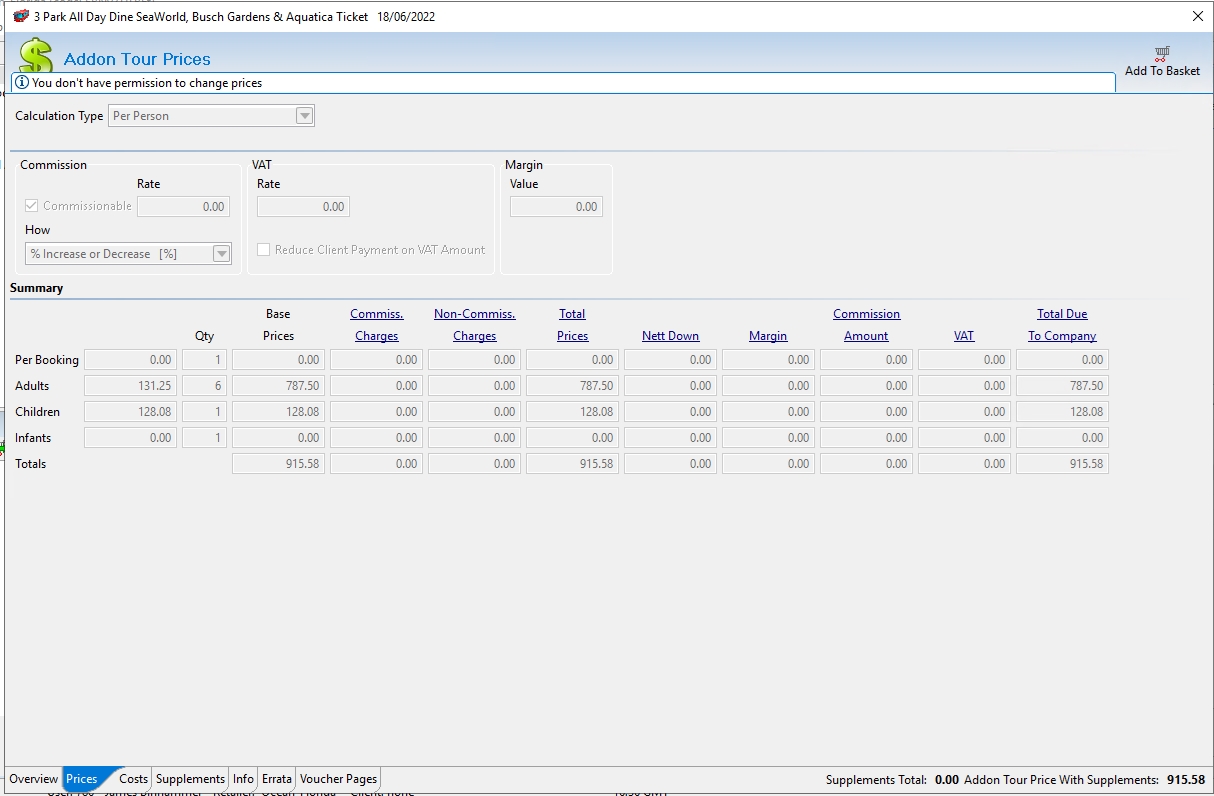Expand the How commission method dropdown

coord(221,254)
